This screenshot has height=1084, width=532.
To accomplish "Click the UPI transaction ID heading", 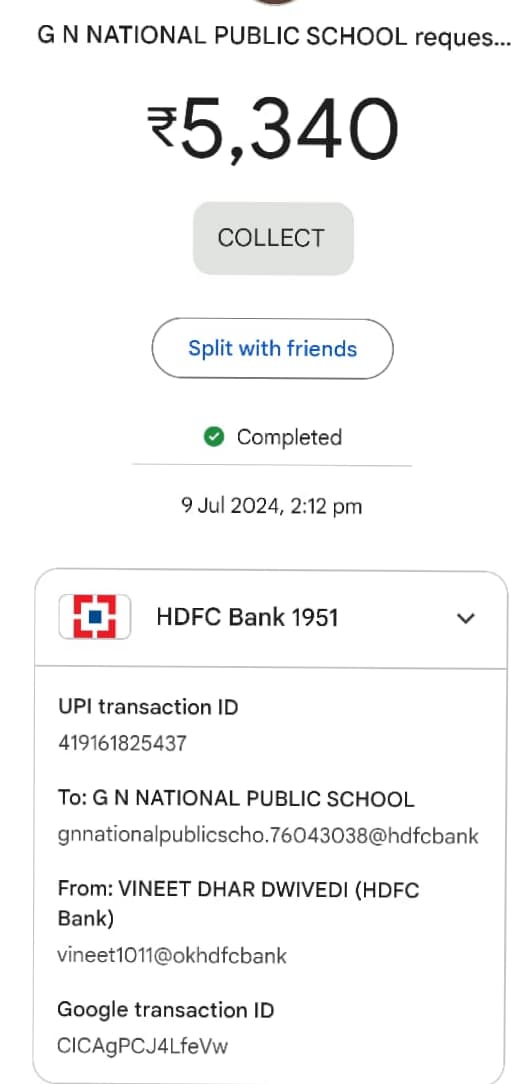I will point(149,707).
